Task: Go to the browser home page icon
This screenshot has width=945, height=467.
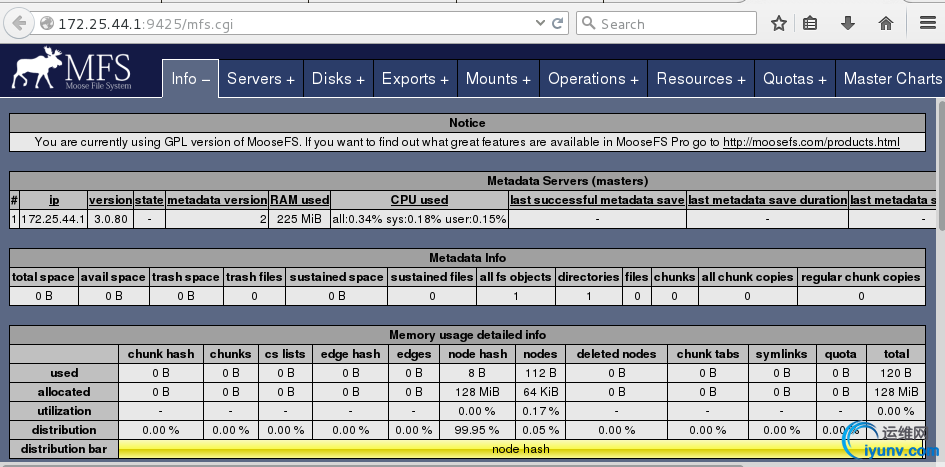Action: (885, 24)
